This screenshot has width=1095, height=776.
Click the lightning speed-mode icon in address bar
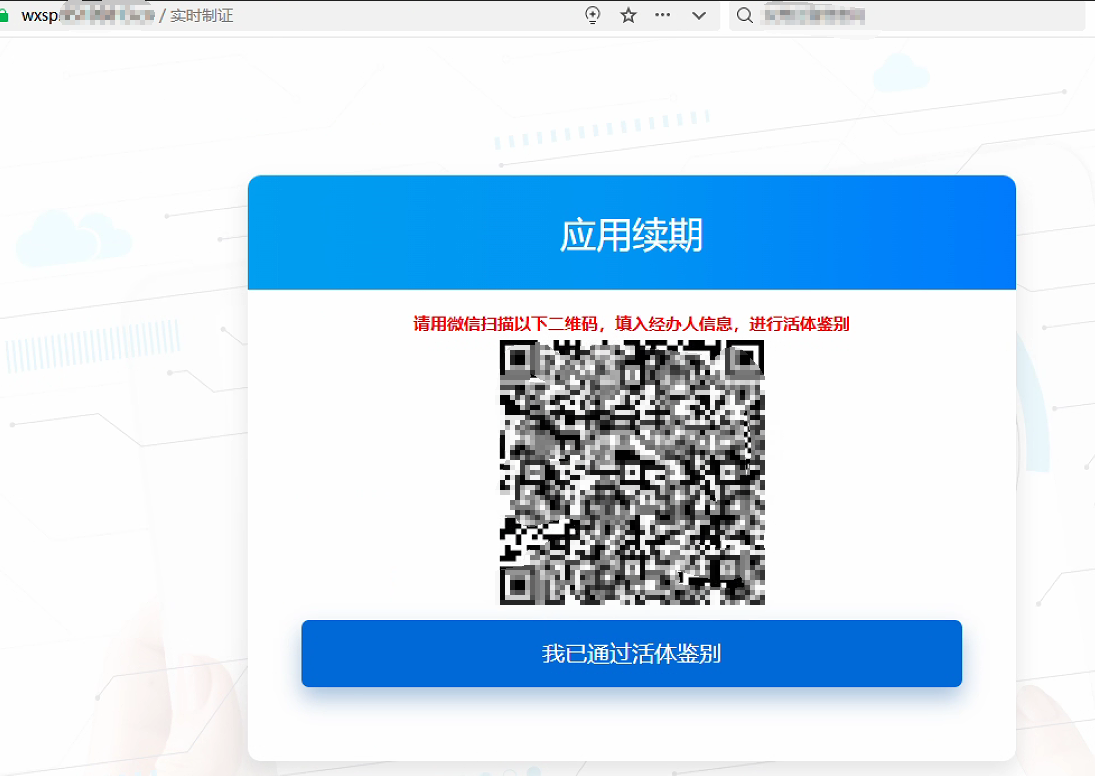(x=593, y=15)
